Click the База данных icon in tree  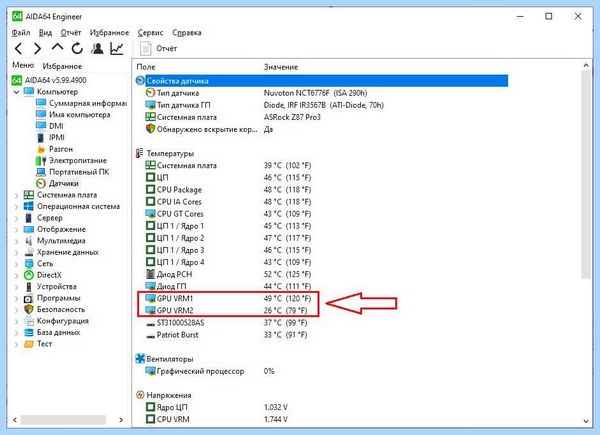(x=29, y=332)
